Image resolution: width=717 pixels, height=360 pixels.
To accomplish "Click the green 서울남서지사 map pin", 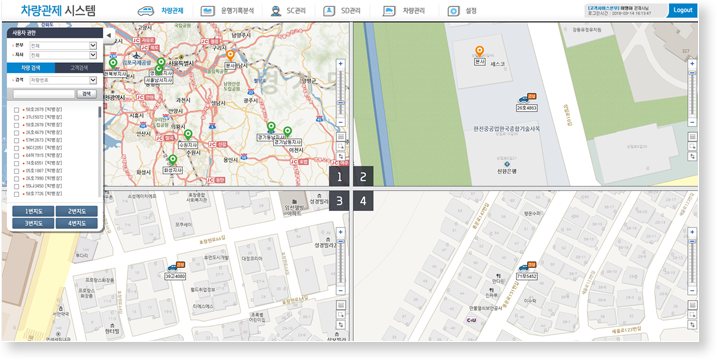I will click(159, 70).
